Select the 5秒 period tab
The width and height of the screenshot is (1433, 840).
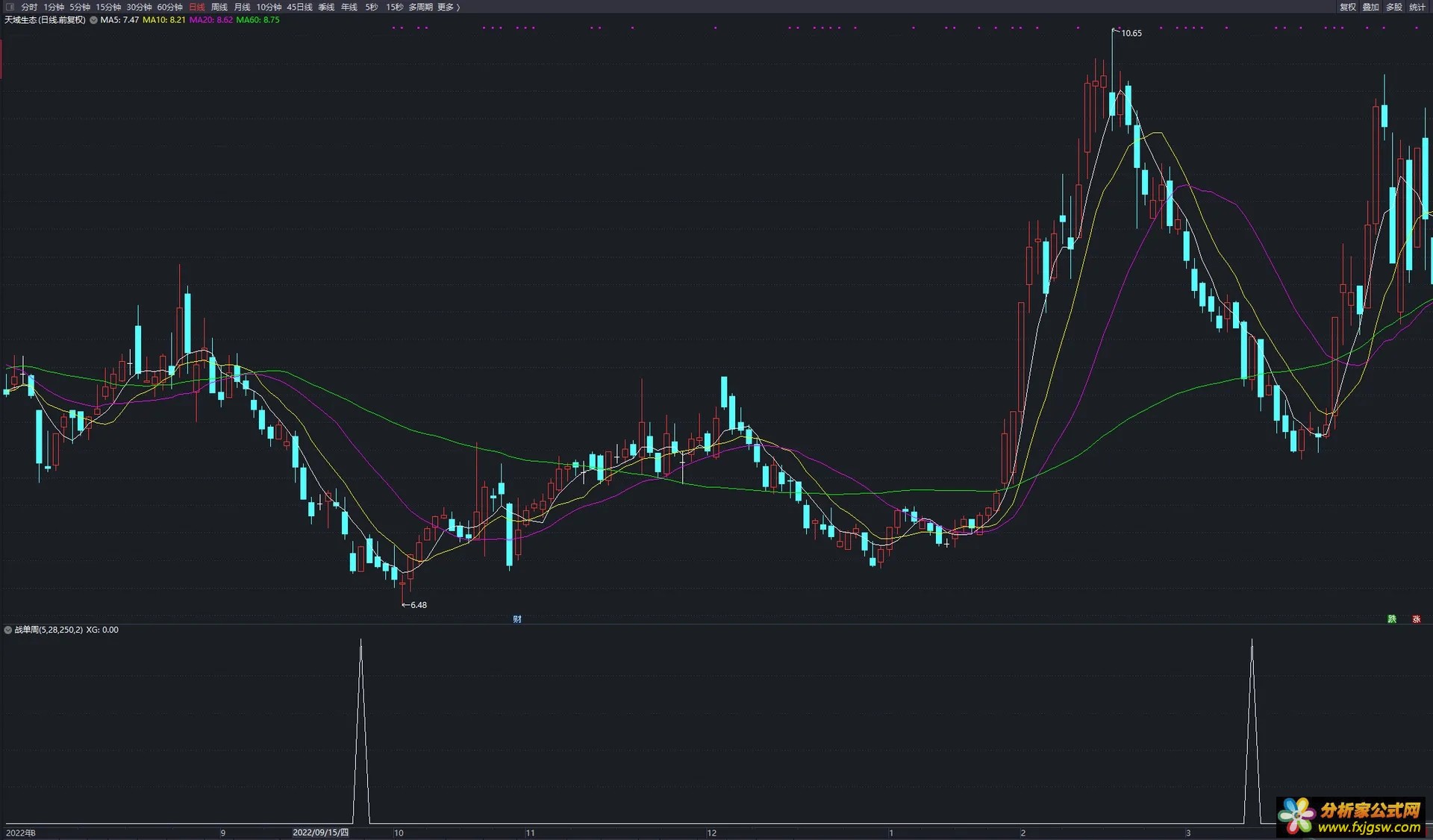tap(372, 7)
